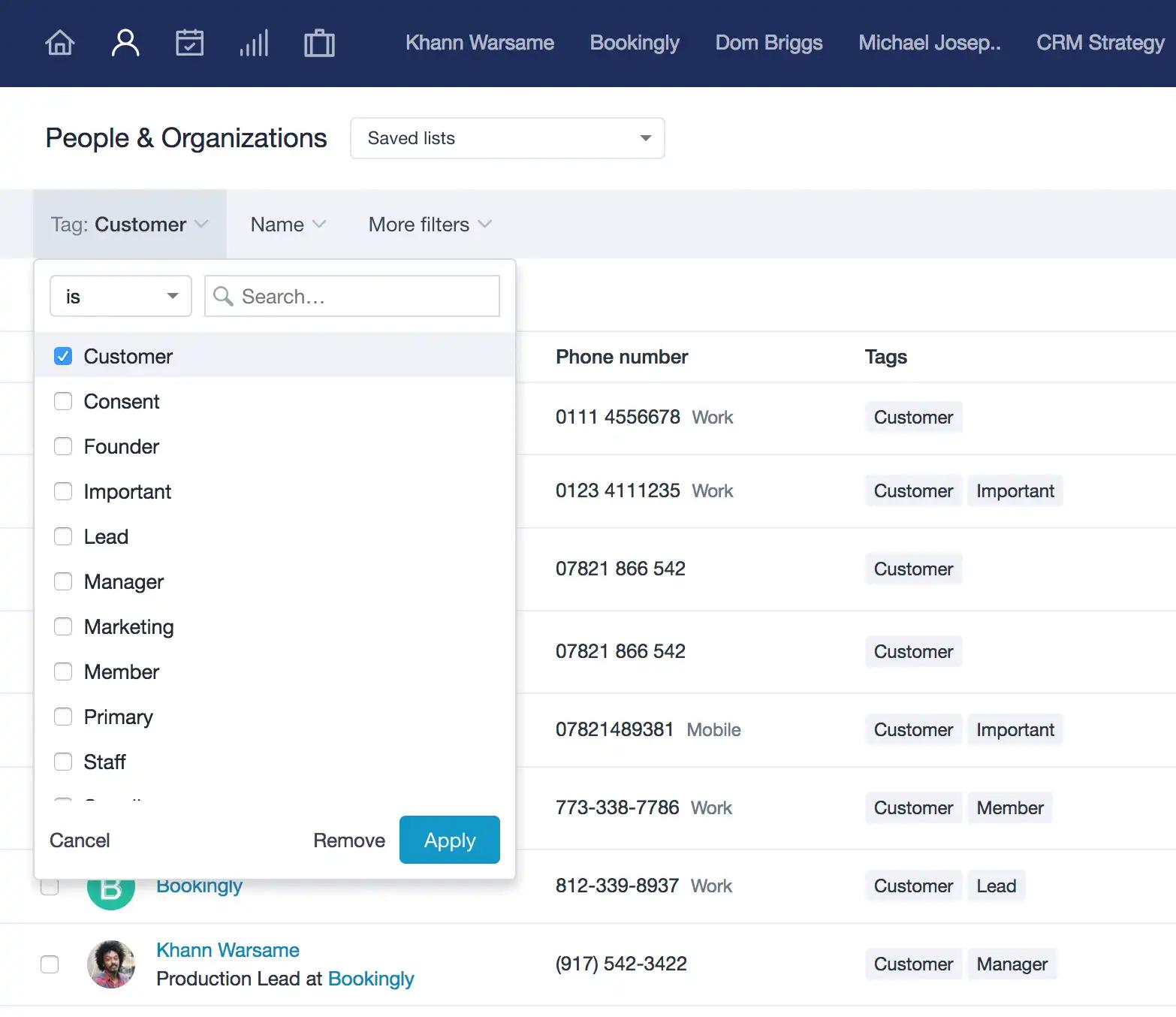Open the People contacts icon
The height and width of the screenshot is (1017, 1176).
(125, 43)
